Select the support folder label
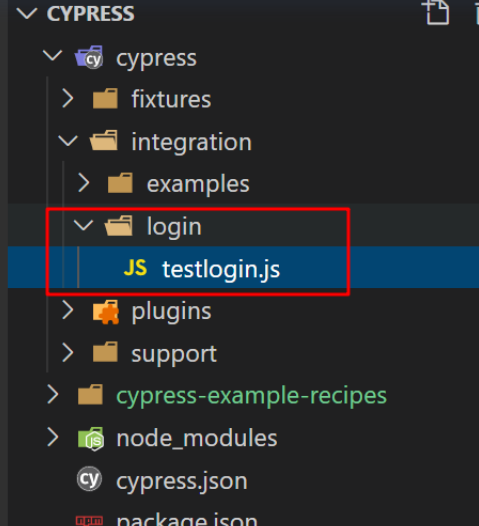 click(x=174, y=354)
